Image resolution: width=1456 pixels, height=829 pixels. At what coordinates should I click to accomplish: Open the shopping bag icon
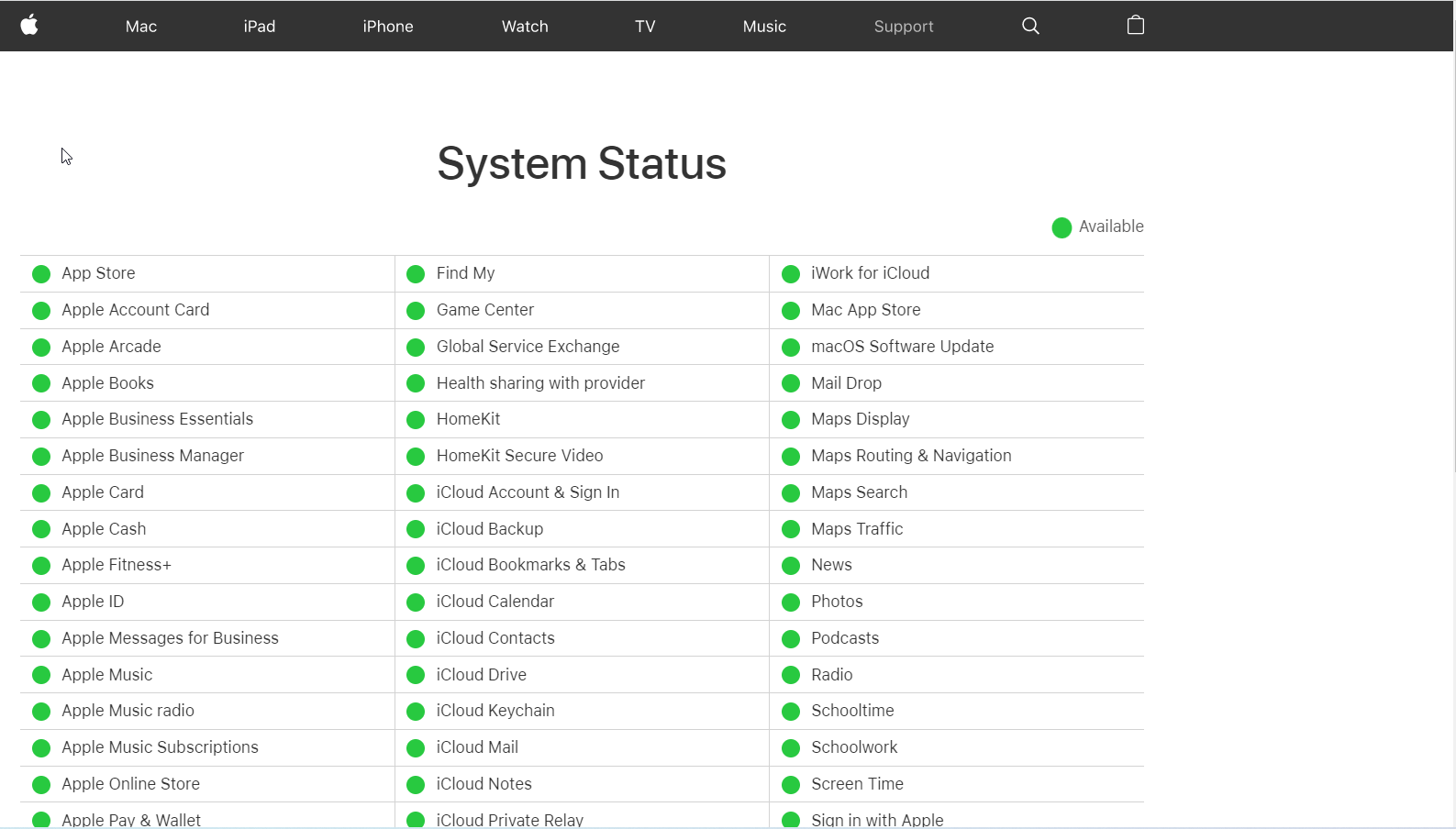coord(1135,25)
